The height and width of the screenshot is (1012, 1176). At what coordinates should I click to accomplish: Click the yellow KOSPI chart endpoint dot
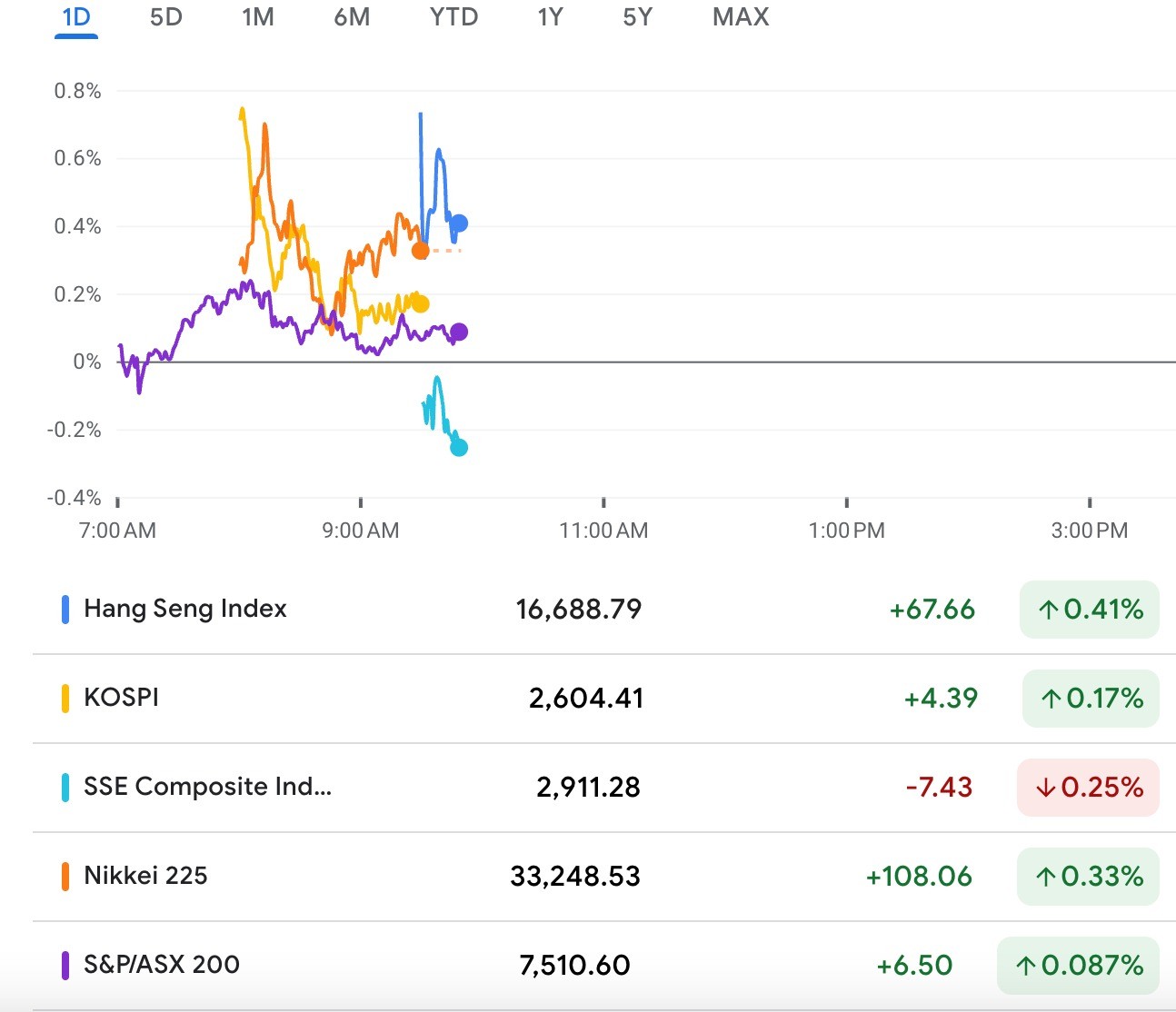click(x=420, y=304)
